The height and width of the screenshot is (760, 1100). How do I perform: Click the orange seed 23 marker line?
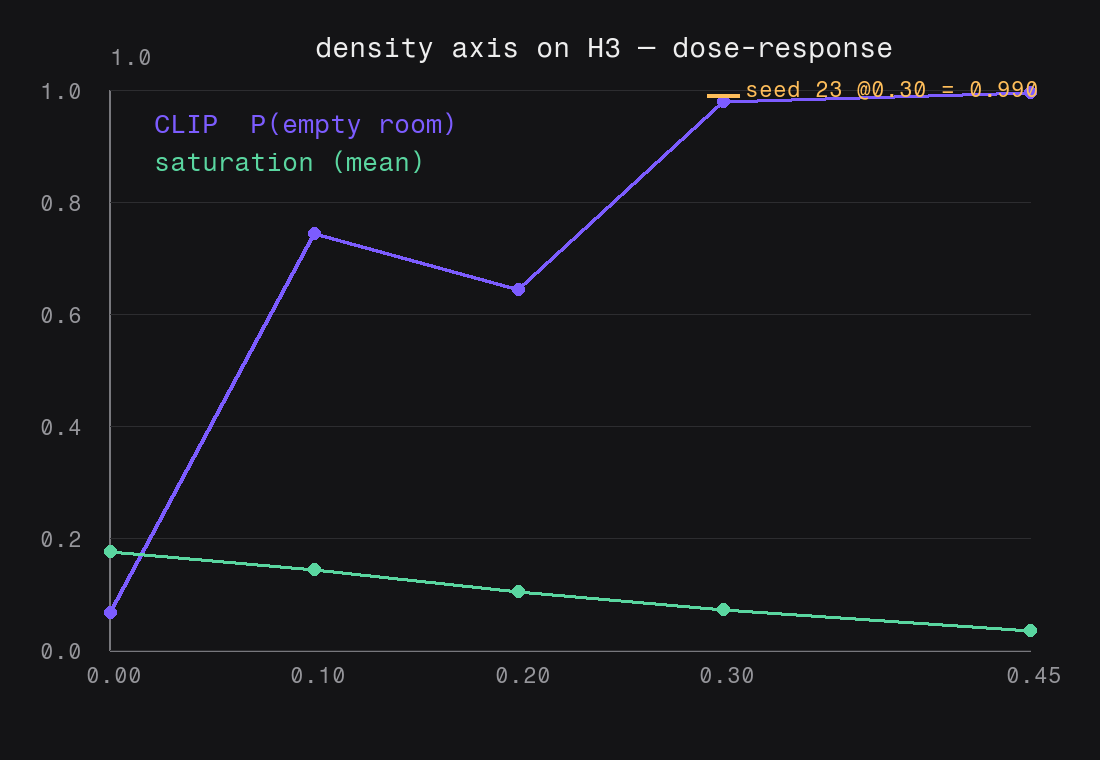point(723,96)
